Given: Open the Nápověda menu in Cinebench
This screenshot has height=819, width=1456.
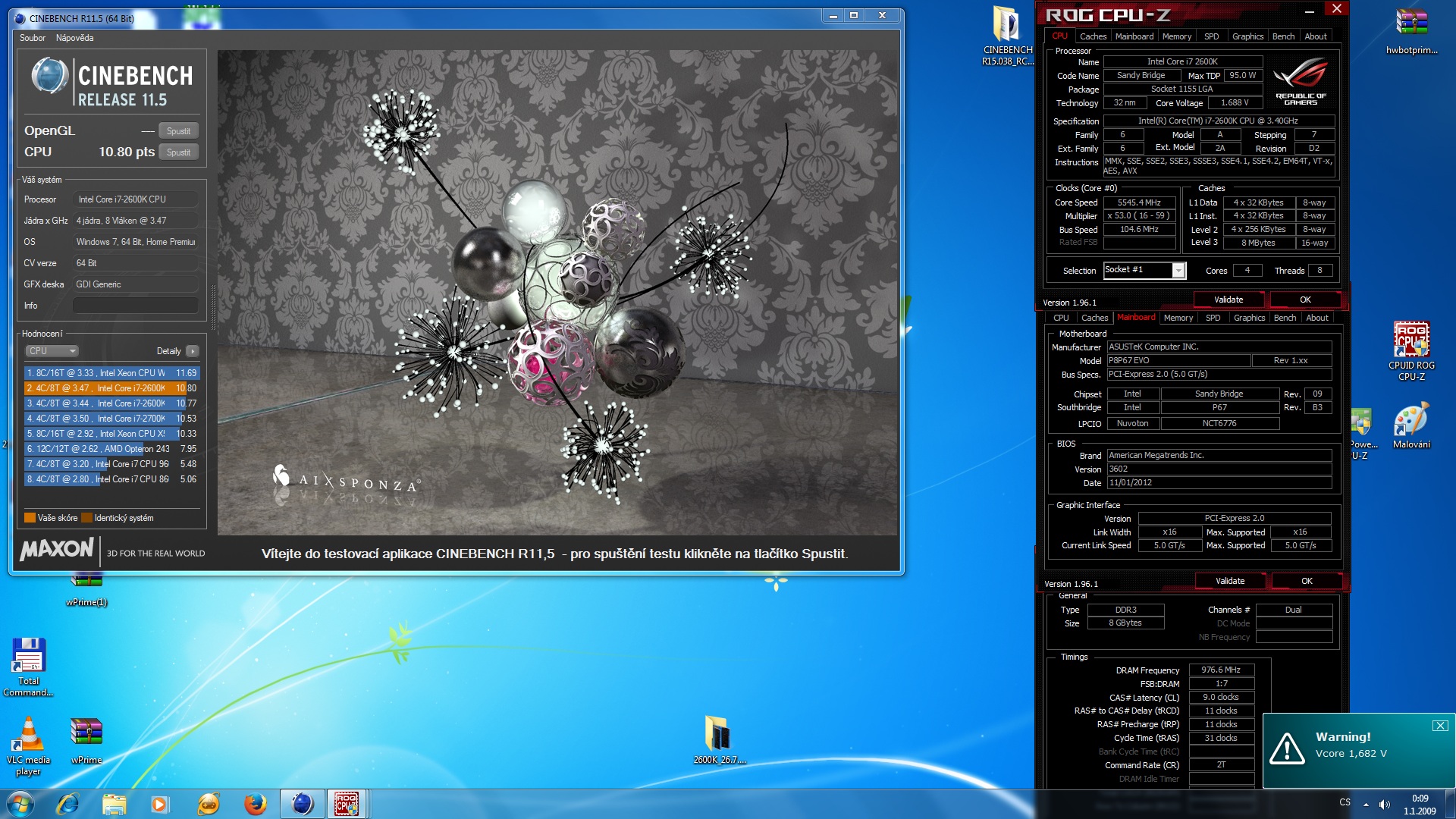Looking at the screenshot, I should [x=74, y=38].
